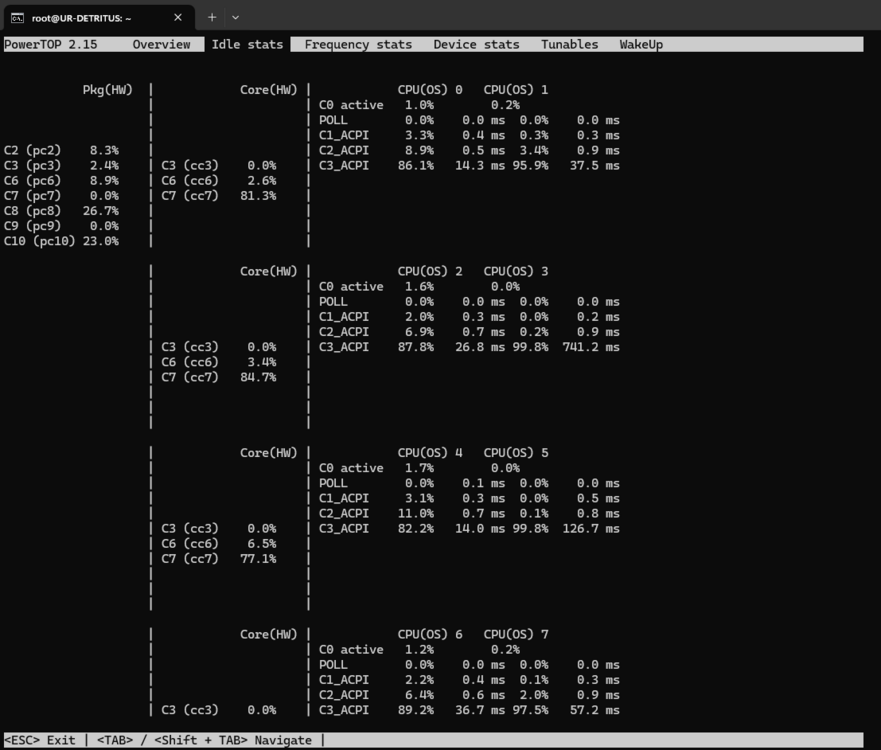Select the C2 (pc2) 8.3% row
Screen dimensions: 881x750
(61, 151)
